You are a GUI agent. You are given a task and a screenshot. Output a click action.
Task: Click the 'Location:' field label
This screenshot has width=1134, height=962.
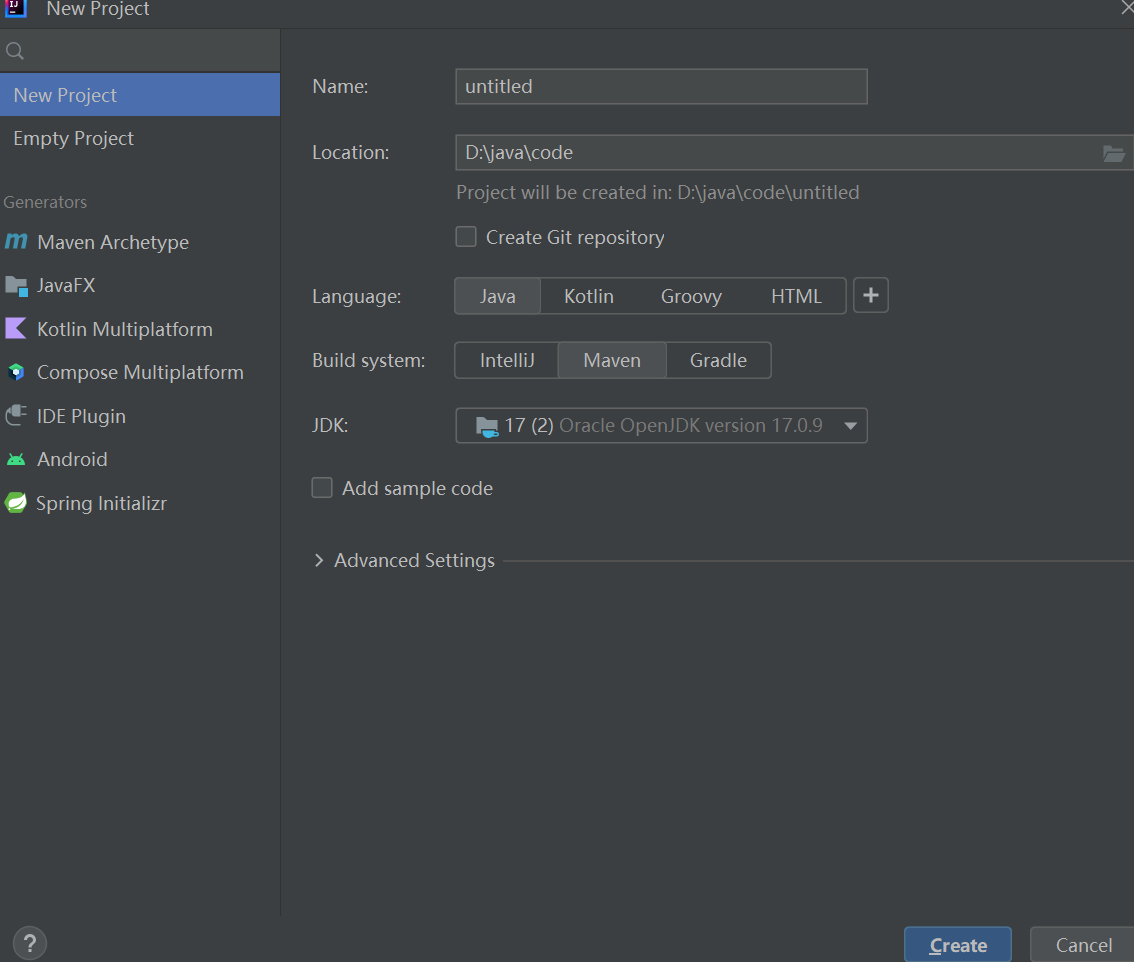tap(351, 153)
